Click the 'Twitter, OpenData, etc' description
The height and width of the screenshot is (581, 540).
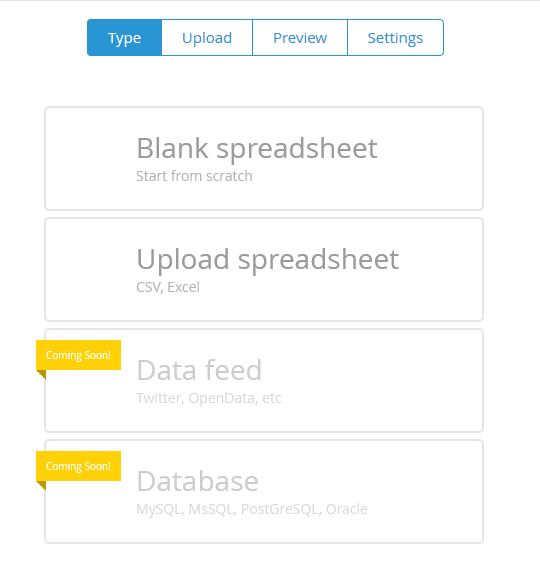coord(209,398)
